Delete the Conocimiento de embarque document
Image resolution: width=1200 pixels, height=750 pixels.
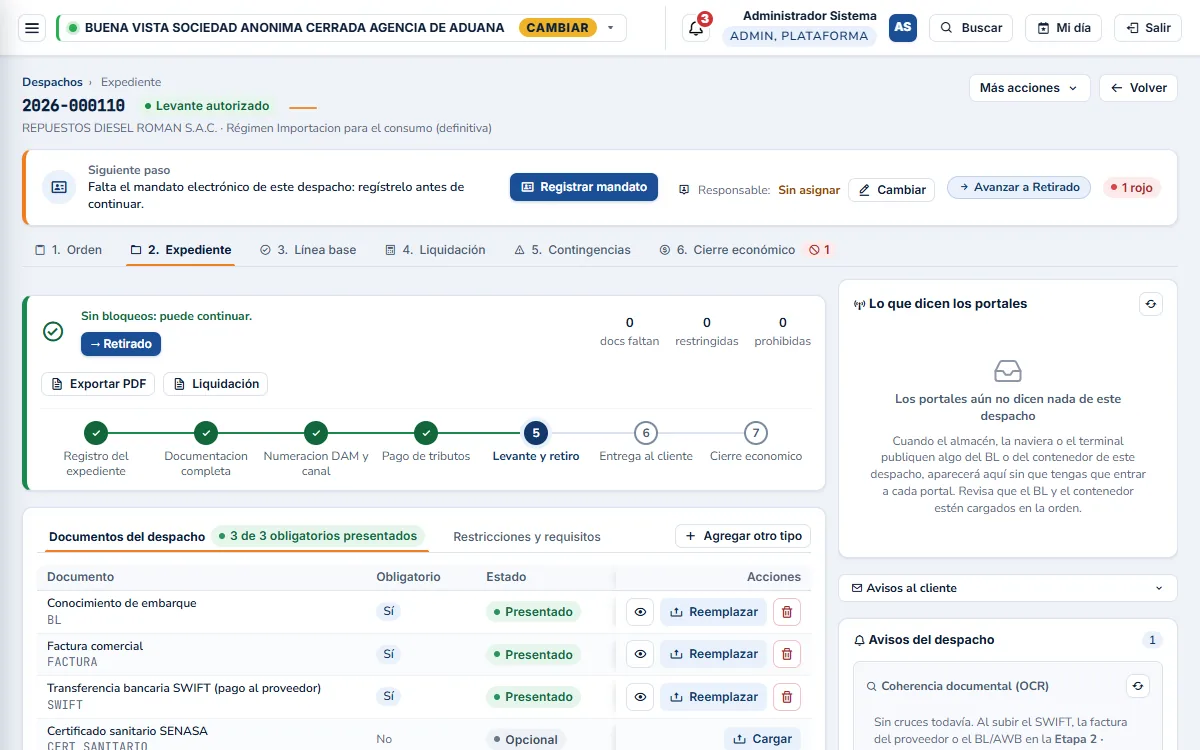[x=787, y=612]
